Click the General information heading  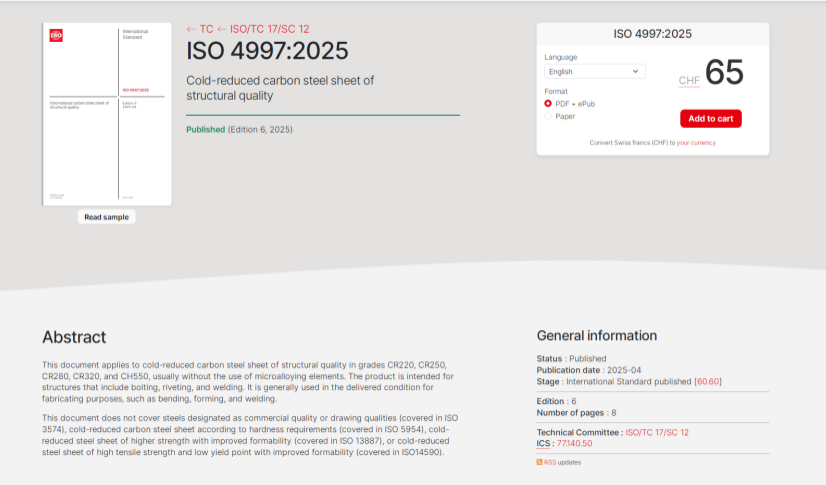[597, 335]
